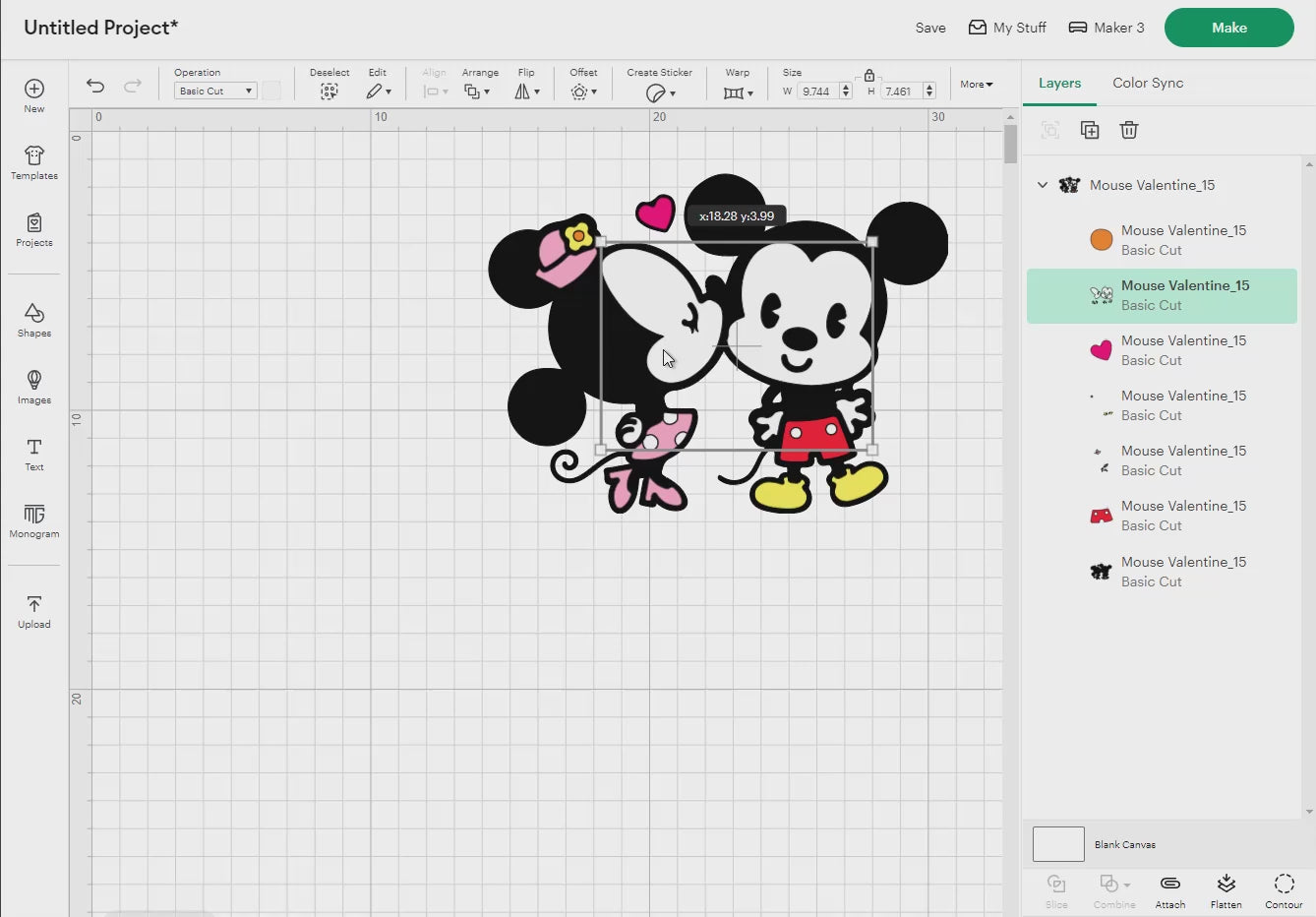Click the Flatten tool
This screenshot has width=1316, height=917.
(x=1226, y=891)
